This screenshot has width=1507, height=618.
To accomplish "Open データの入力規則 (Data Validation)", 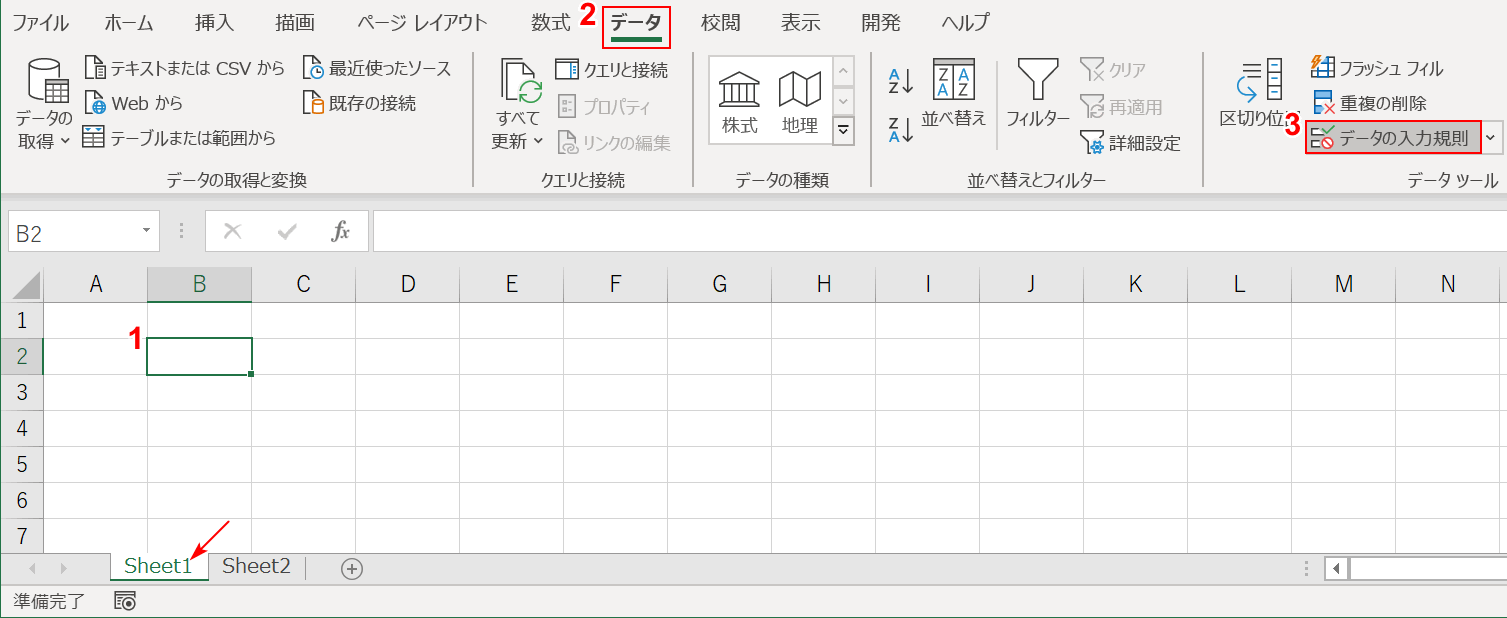I will [x=1392, y=137].
